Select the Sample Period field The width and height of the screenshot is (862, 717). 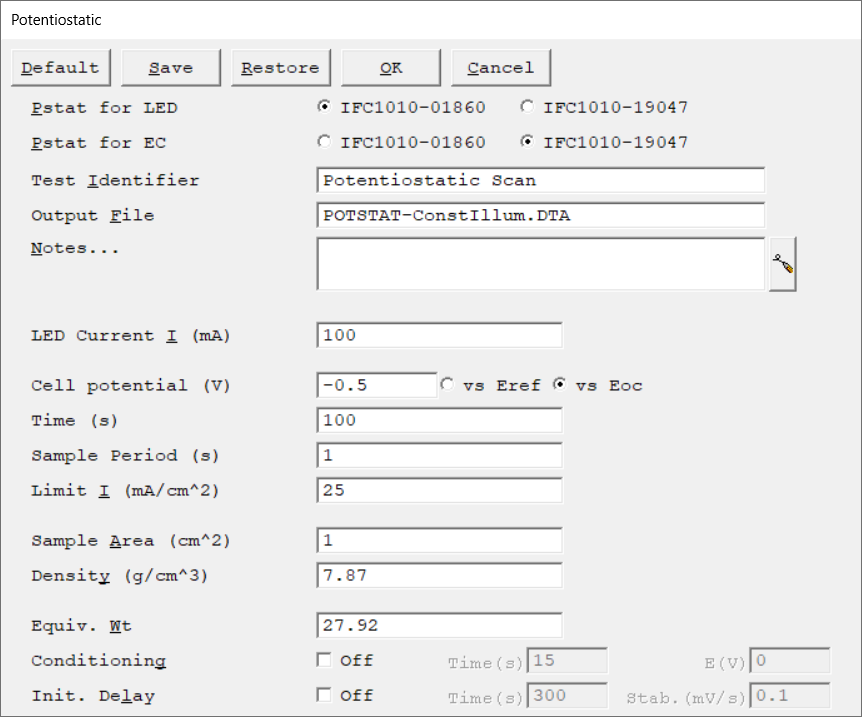[x=439, y=455]
